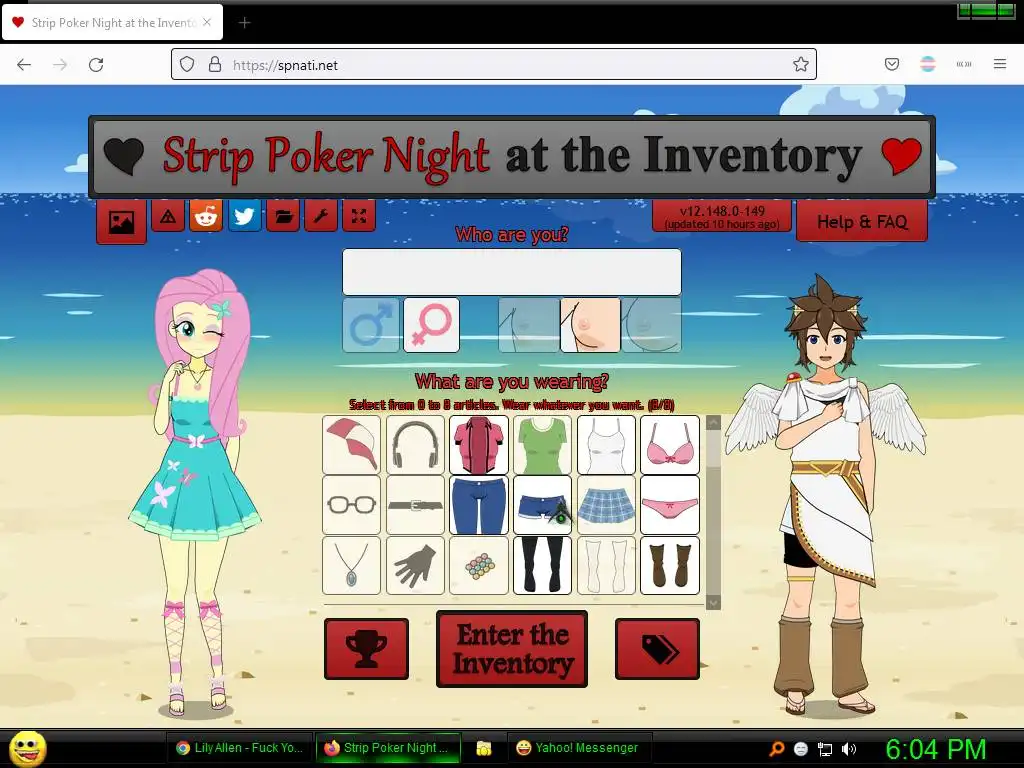Toggle the white socks item
This screenshot has height=768, width=1024.
tap(606, 566)
